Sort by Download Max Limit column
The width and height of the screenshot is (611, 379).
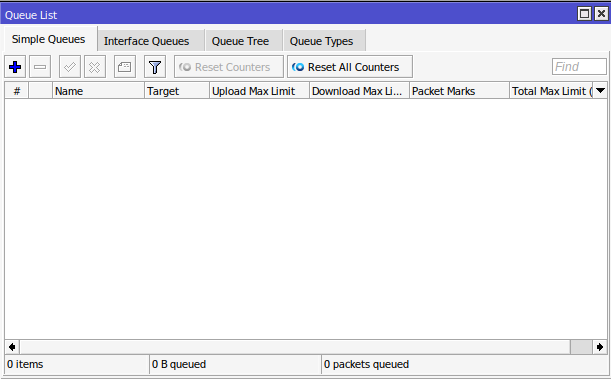(x=359, y=91)
